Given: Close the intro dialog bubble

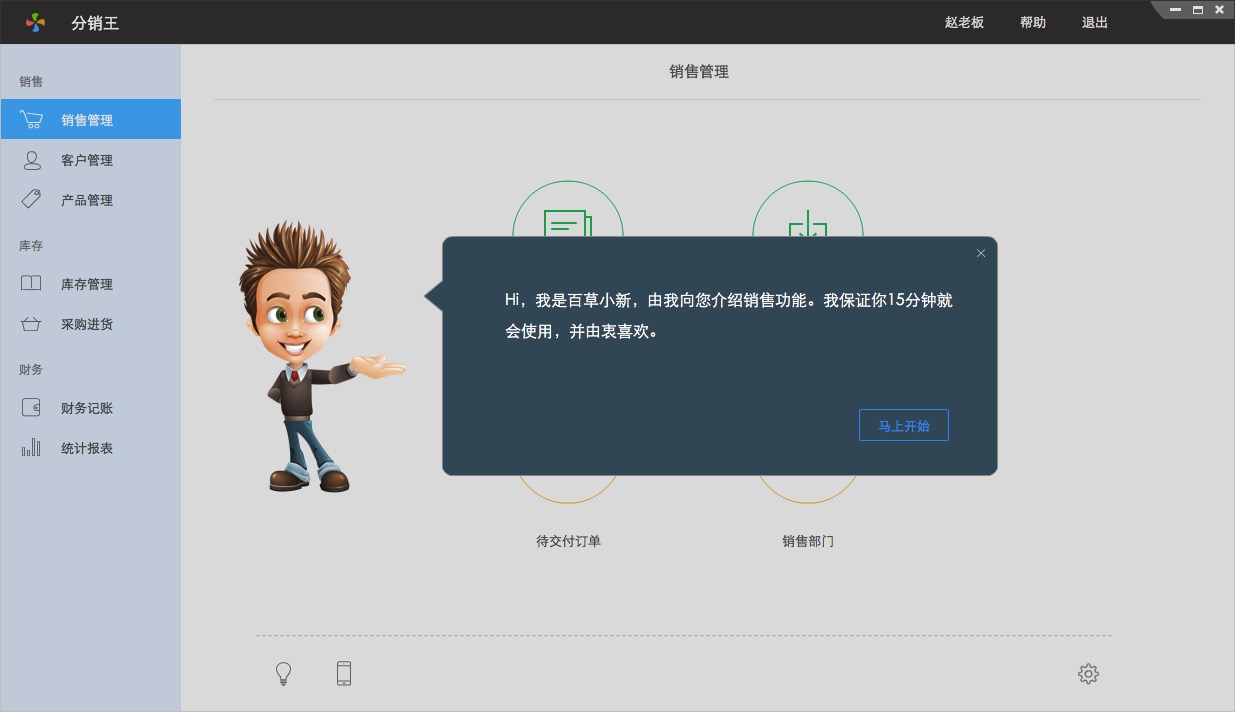Looking at the screenshot, I should click(981, 253).
